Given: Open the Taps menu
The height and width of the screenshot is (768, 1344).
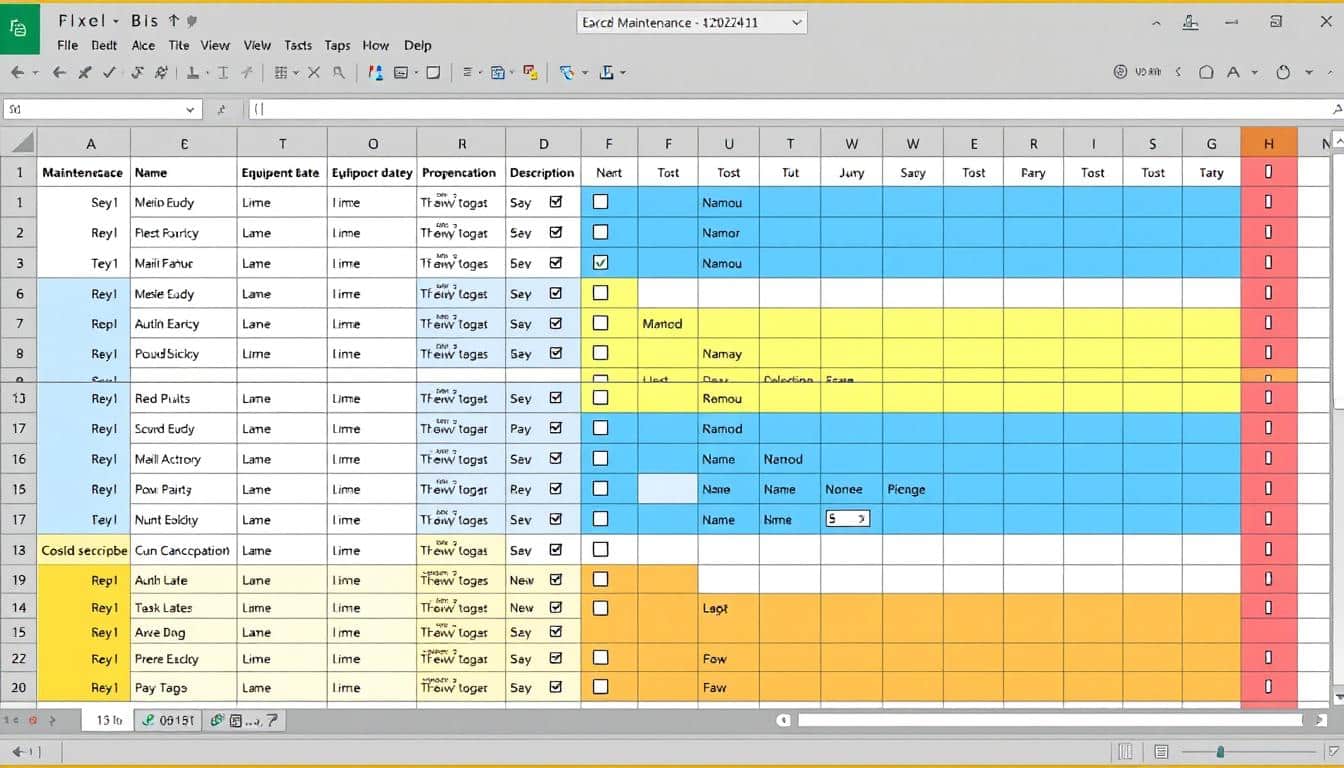Looking at the screenshot, I should point(337,45).
